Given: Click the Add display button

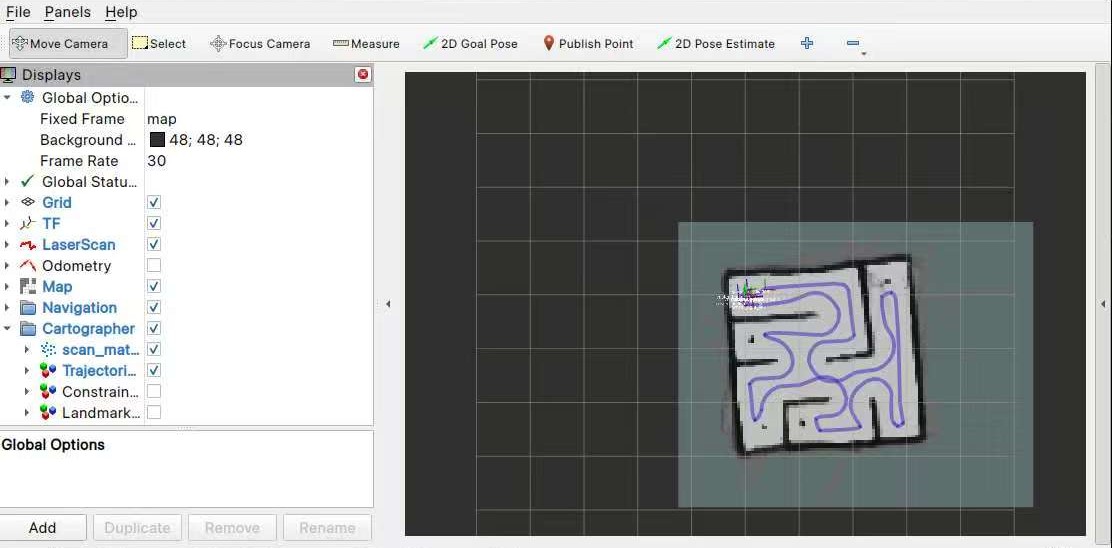Looking at the screenshot, I should point(42,528).
